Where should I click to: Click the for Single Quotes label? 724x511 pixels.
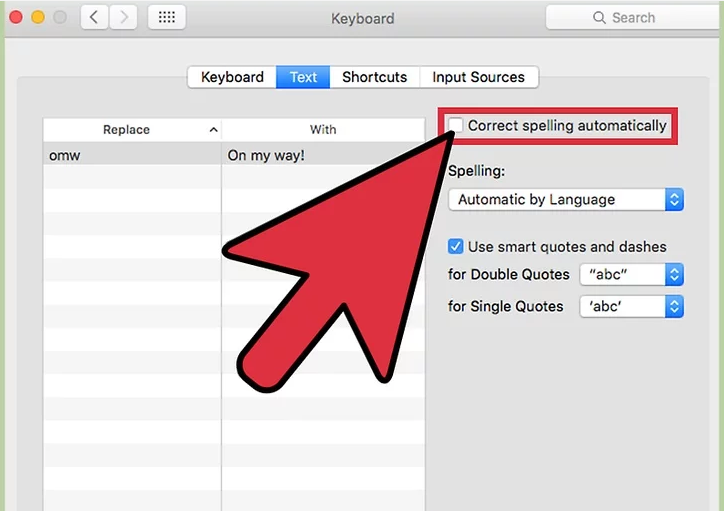506,307
